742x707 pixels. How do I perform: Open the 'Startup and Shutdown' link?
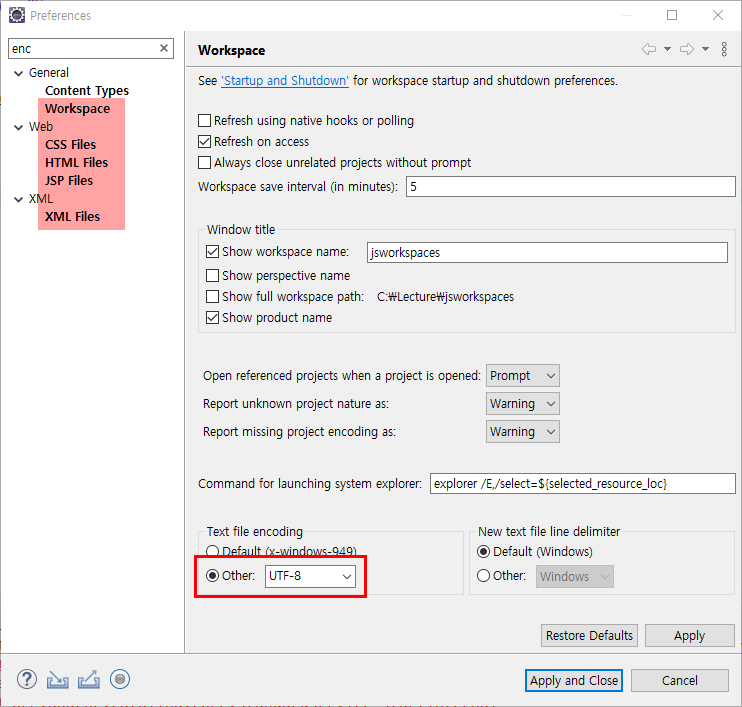[285, 80]
